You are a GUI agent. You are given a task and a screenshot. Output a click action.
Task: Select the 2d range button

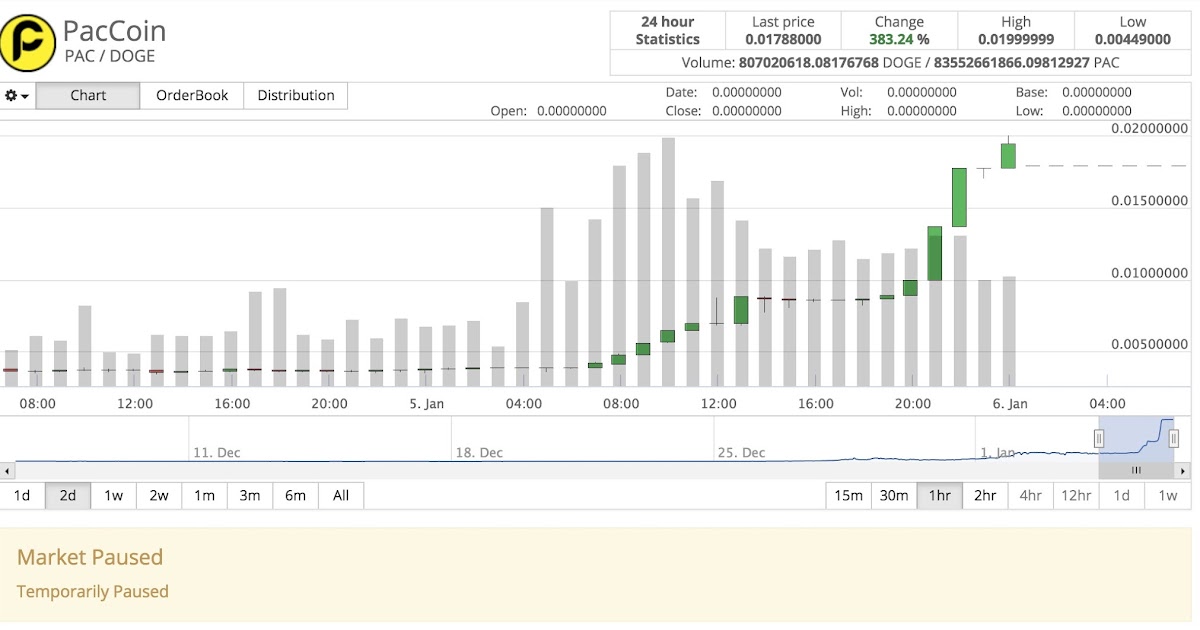pos(67,495)
